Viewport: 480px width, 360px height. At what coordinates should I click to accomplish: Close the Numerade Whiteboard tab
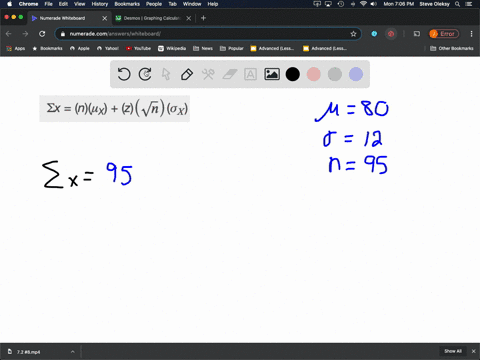(105, 18)
